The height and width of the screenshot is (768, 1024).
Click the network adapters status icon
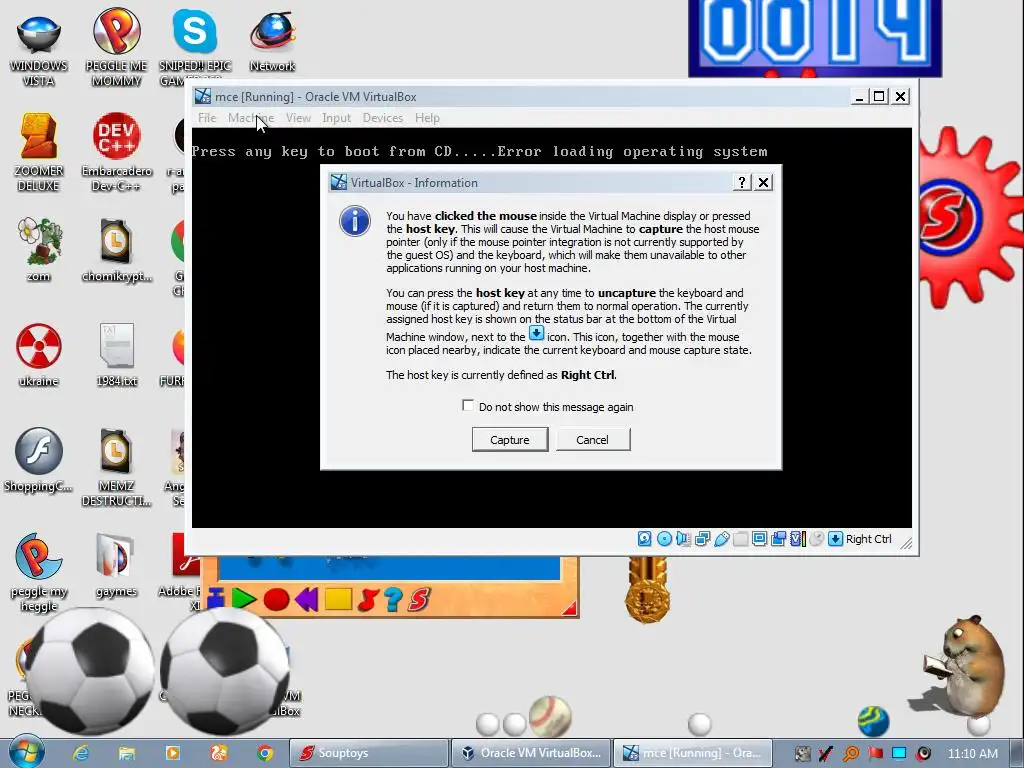703,539
